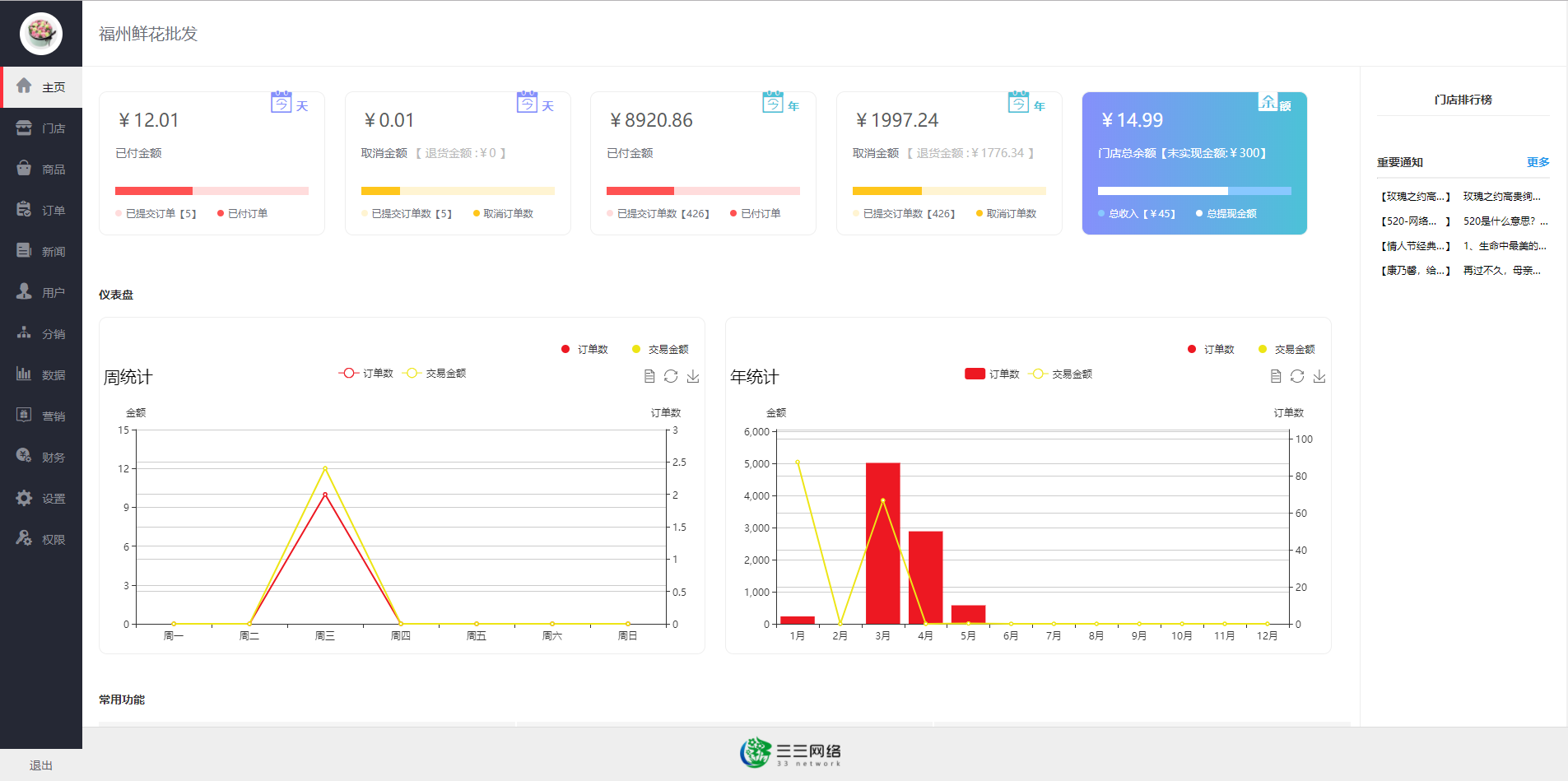Select 设置 from the sidebar
The width and height of the screenshot is (1568, 781).
click(x=41, y=499)
